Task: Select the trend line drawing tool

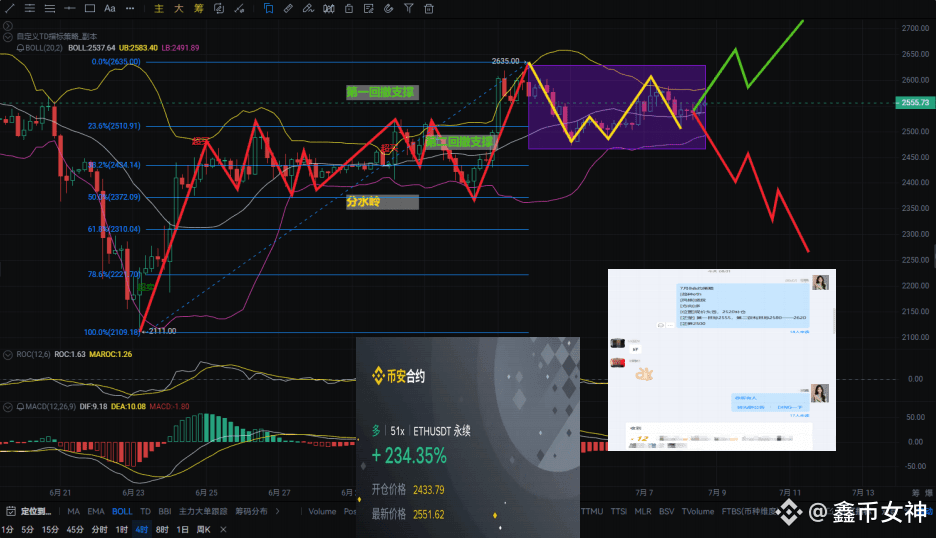Action: [x=9, y=8]
